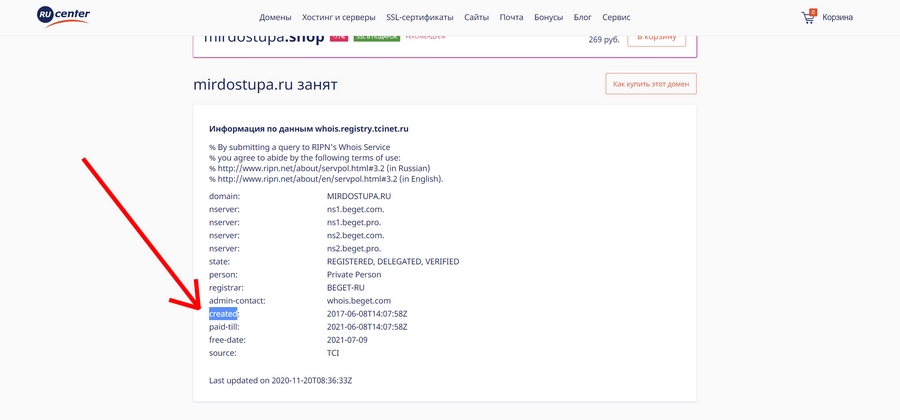This screenshot has width=900, height=420.
Task: Click the source label
Action: (223, 353)
